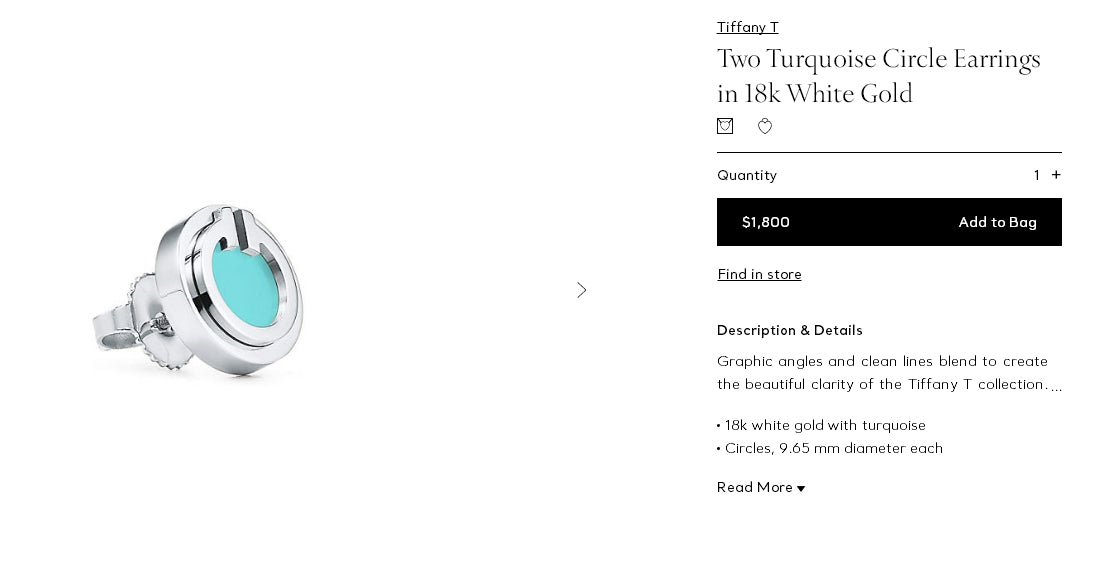Go to the Tiffany T collection link

coord(747,27)
